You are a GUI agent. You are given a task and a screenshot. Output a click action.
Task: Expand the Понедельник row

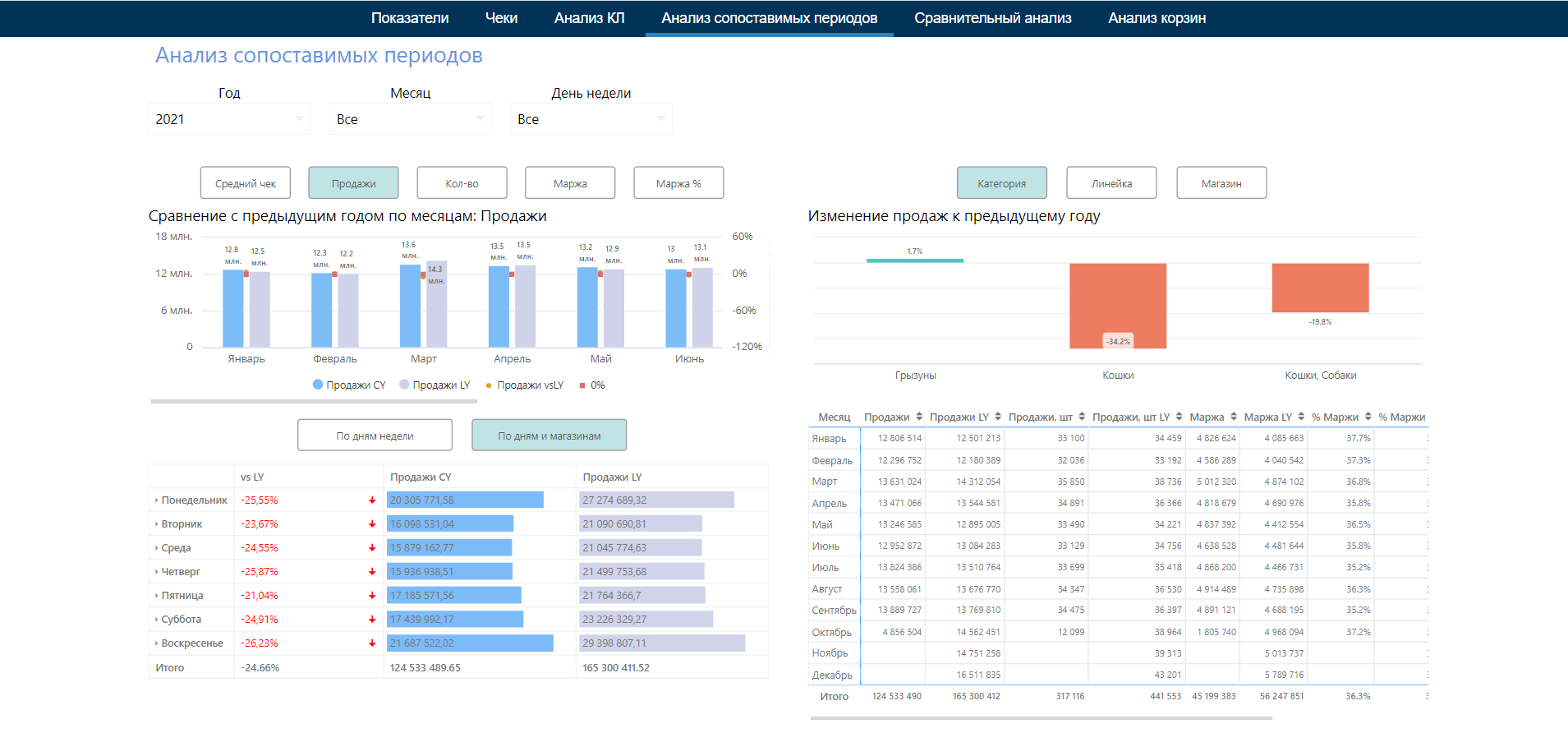(156, 500)
